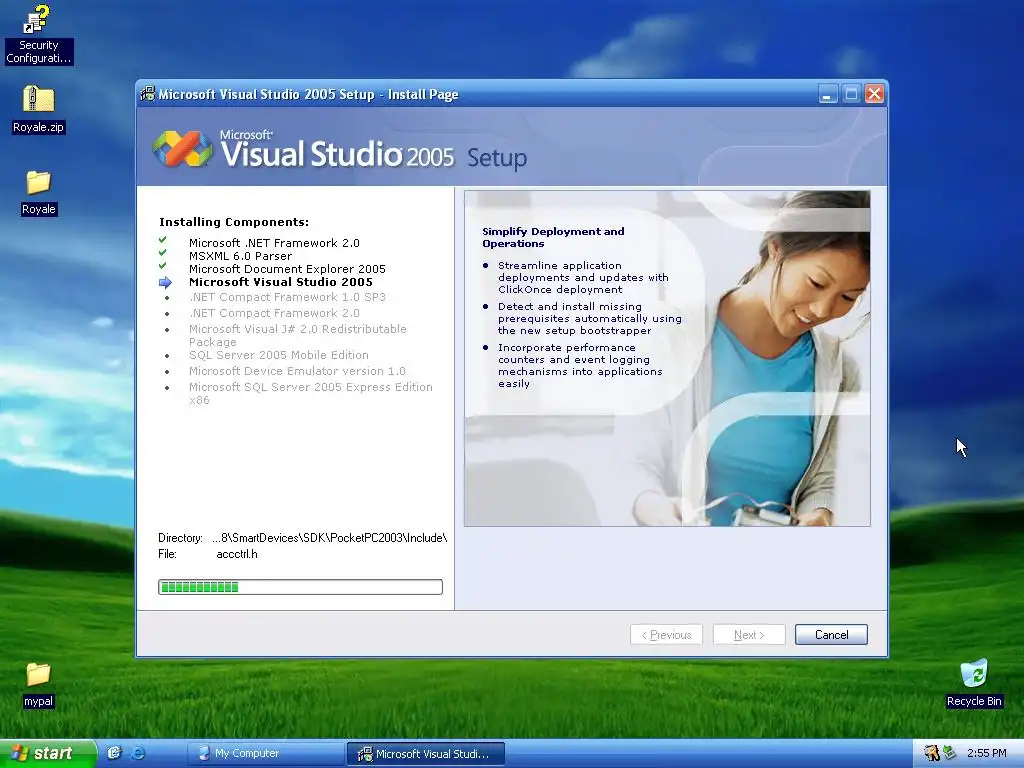Click the Microsoft Visual Studio taskbar button
Viewport: 1024px width, 768px height.
pos(426,754)
